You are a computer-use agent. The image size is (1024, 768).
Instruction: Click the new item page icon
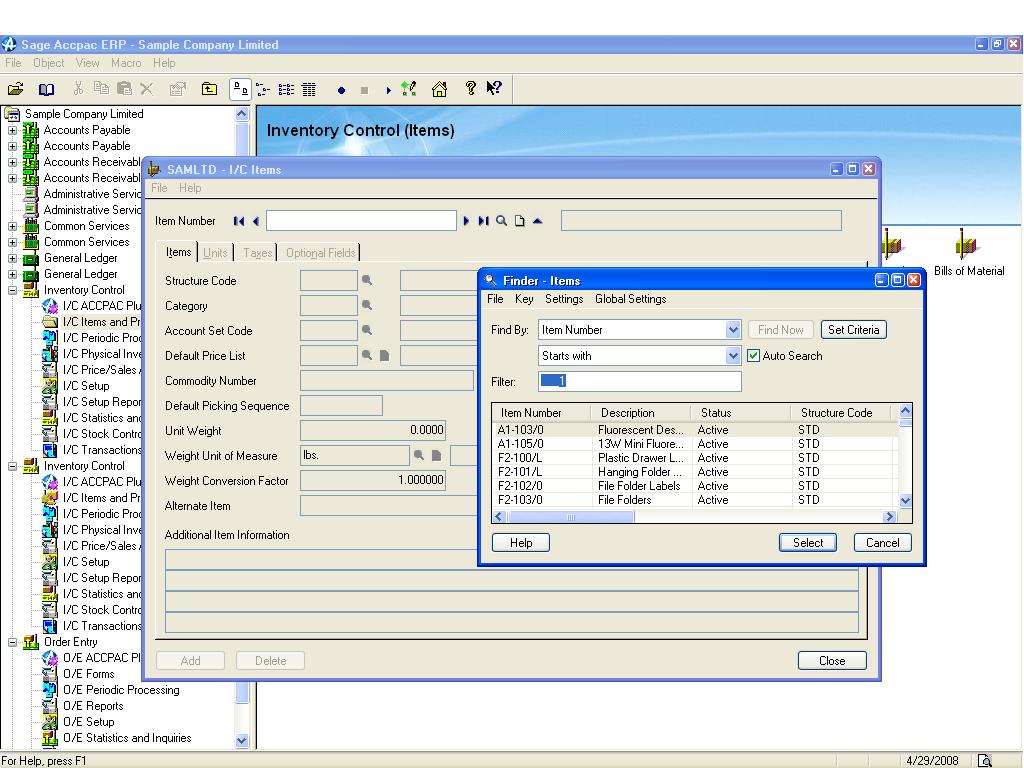click(519, 221)
